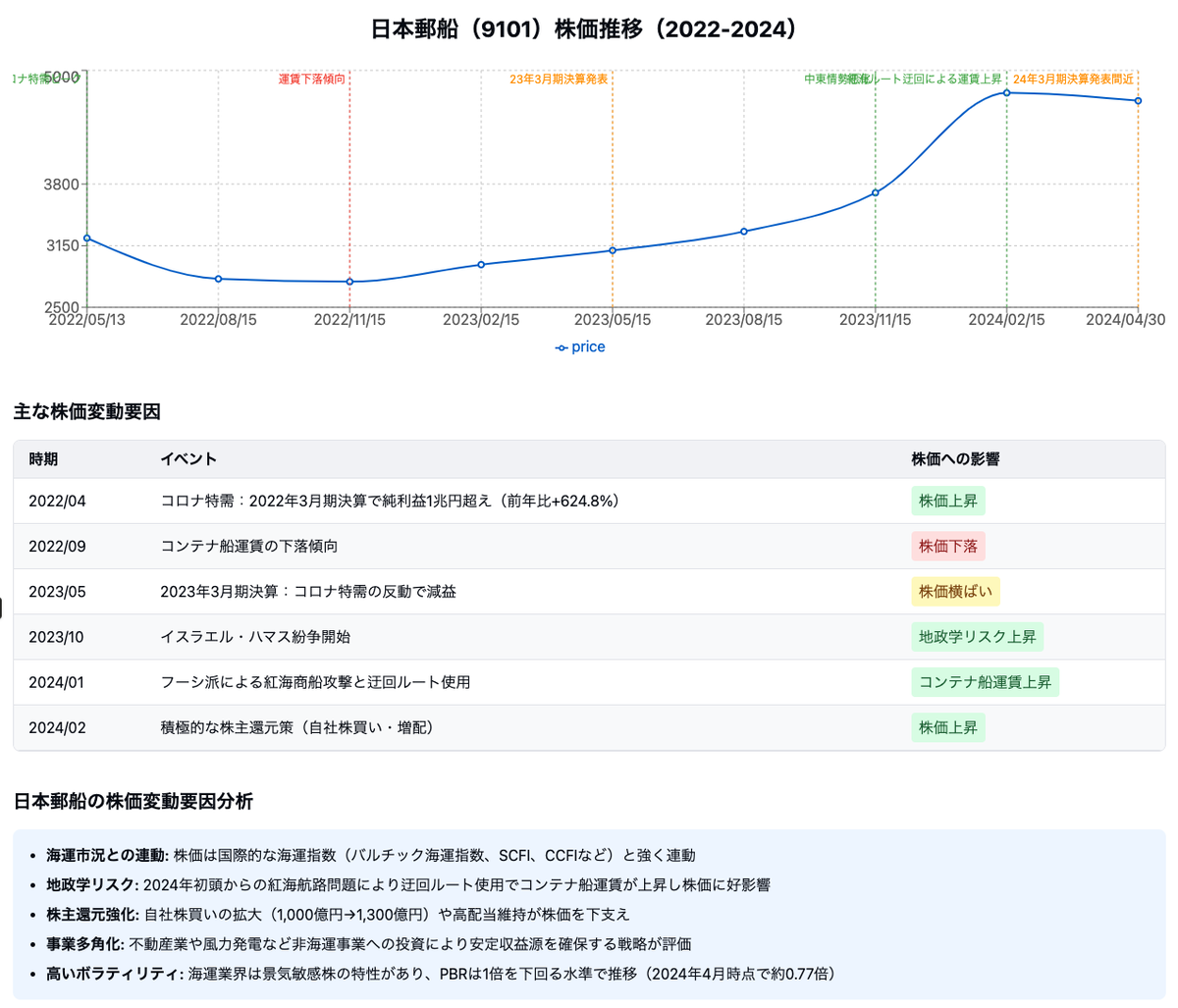Click the 地政学リスク bullet label
This screenshot has width=1178, height=1008.
(92, 885)
